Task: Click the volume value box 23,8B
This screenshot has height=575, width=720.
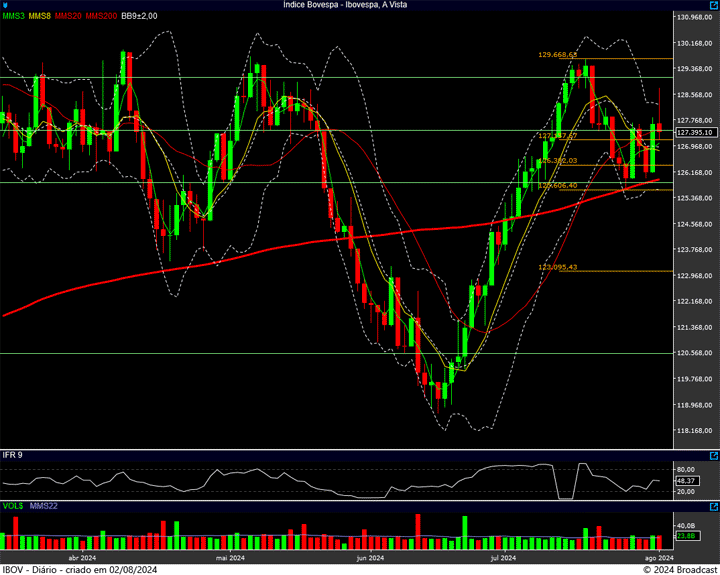Action: click(686, 536)
